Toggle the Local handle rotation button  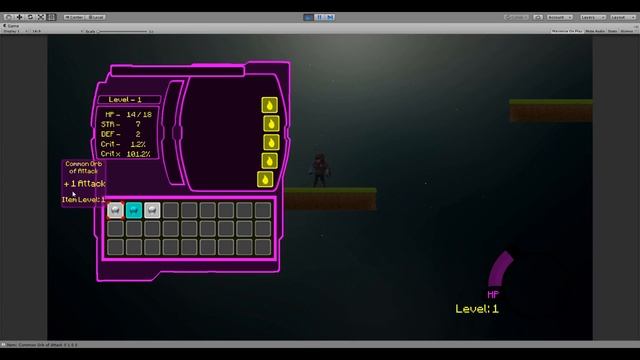96,17
